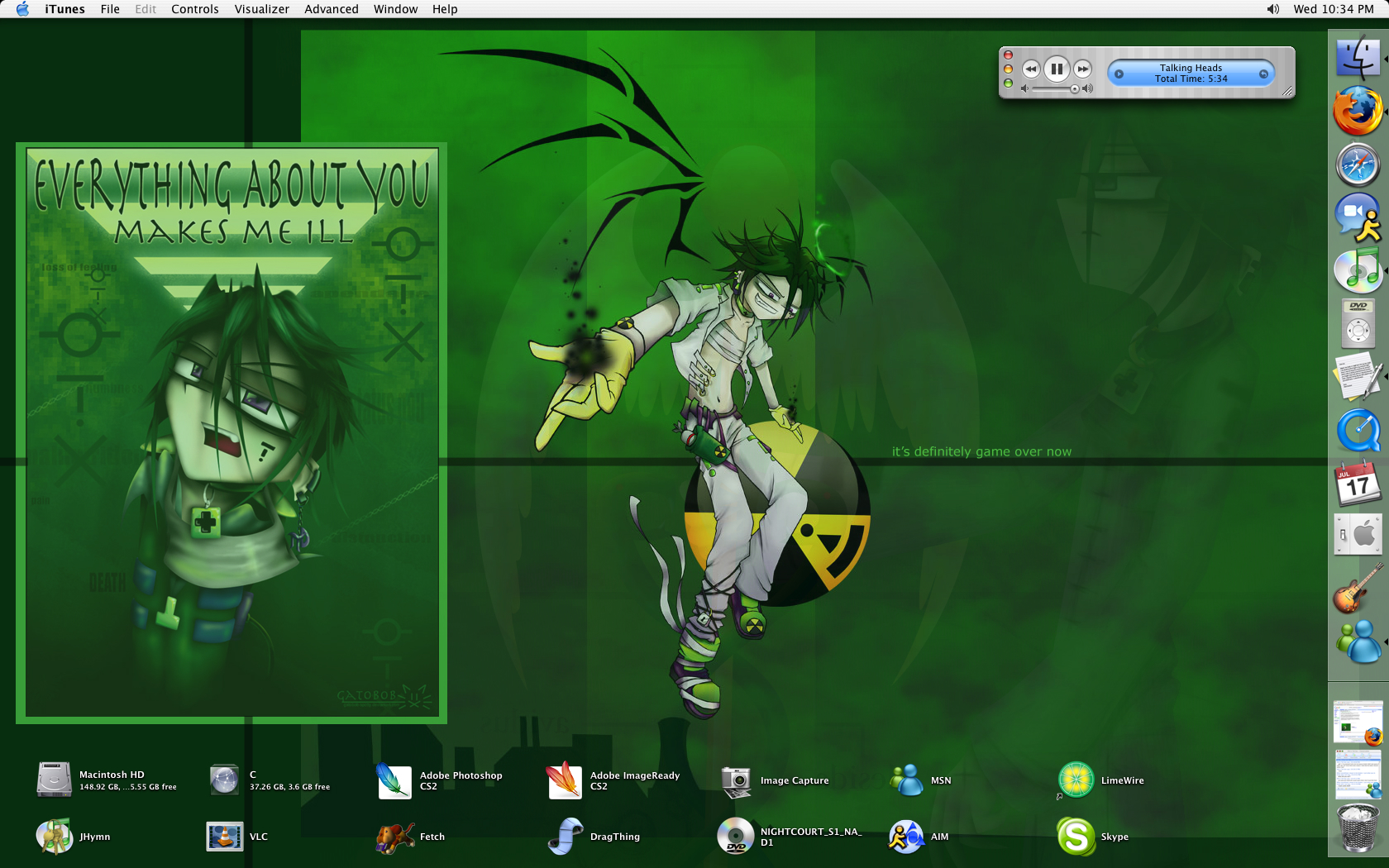The height and width of the screenshot is (868, 1389).
Task: Open the Apple menu
Action: coord(22,9)
